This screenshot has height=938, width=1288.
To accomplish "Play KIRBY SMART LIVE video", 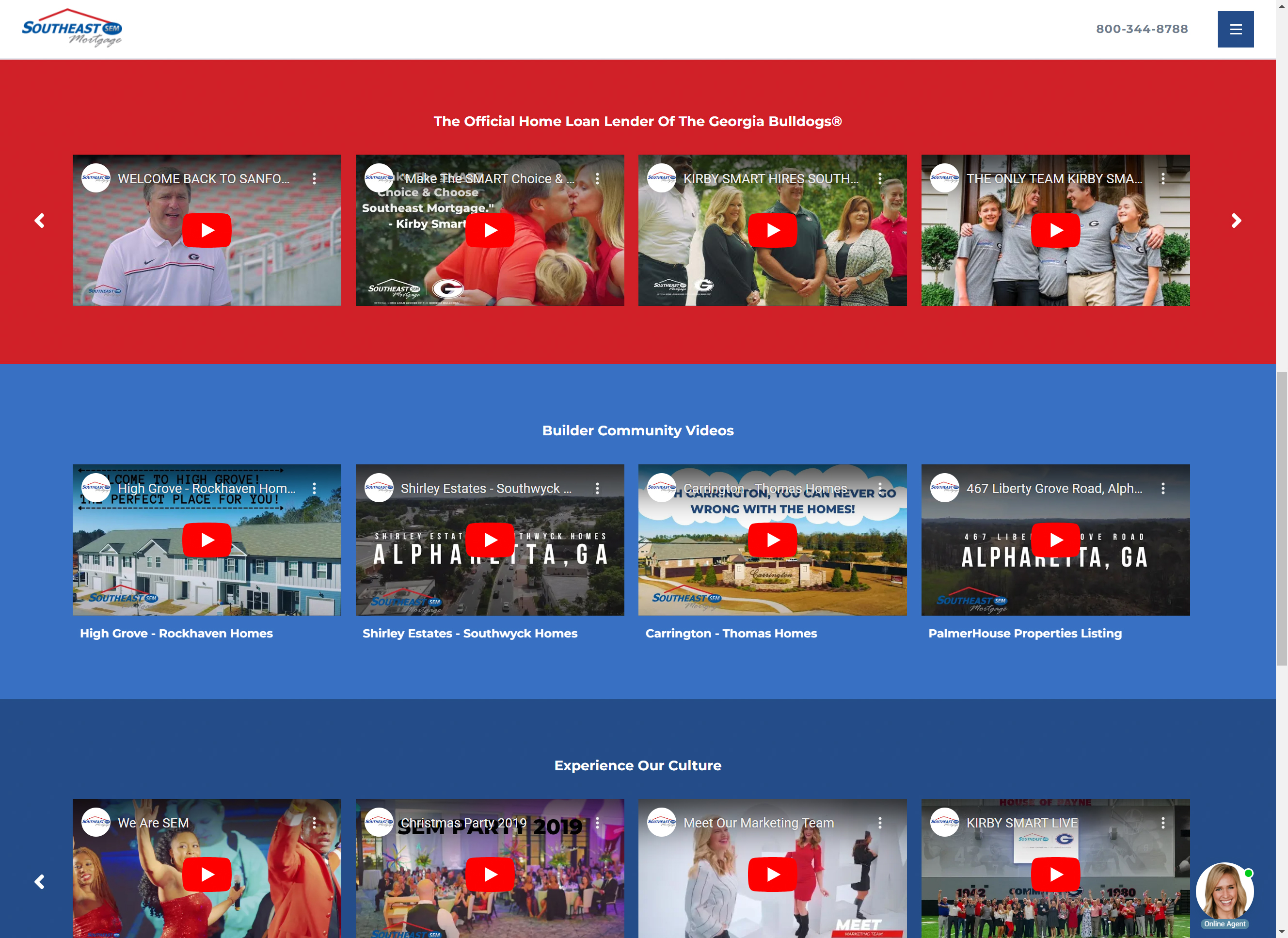I will pos(1055,874).
